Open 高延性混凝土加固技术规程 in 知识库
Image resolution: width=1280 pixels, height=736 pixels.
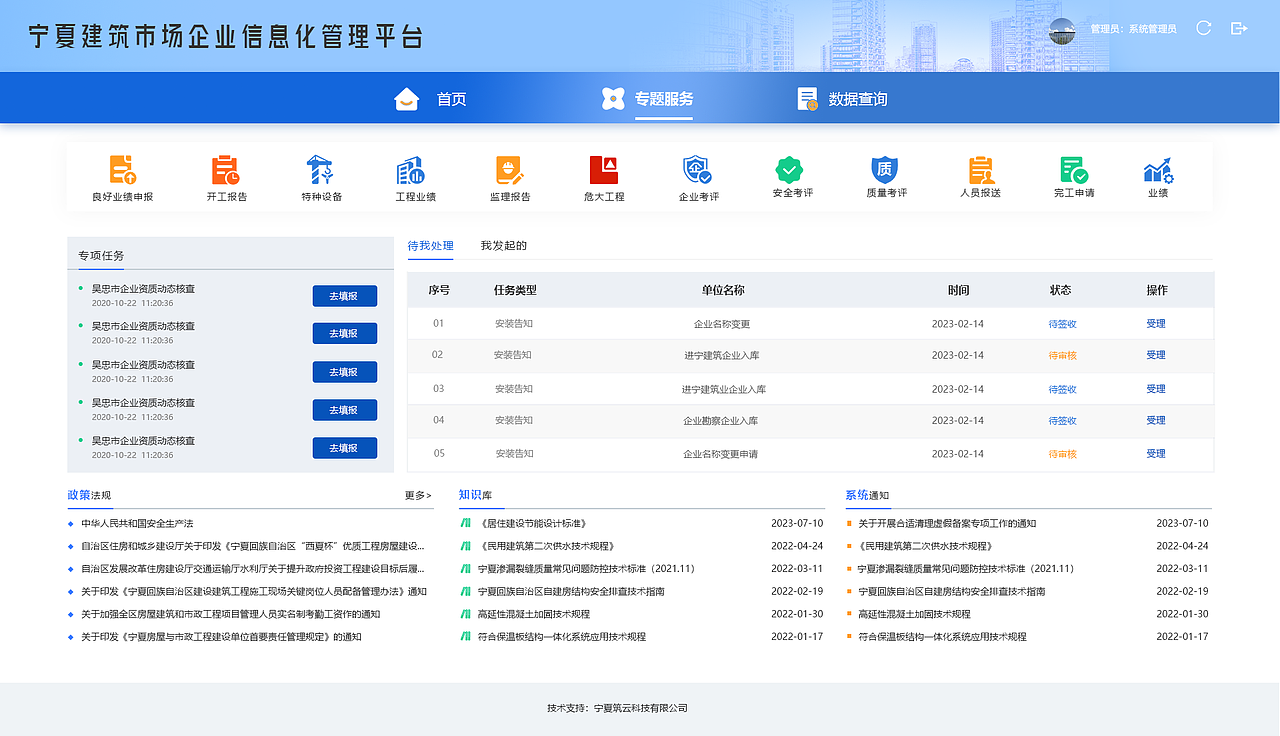pyautogui.click(x=534, y=614)
